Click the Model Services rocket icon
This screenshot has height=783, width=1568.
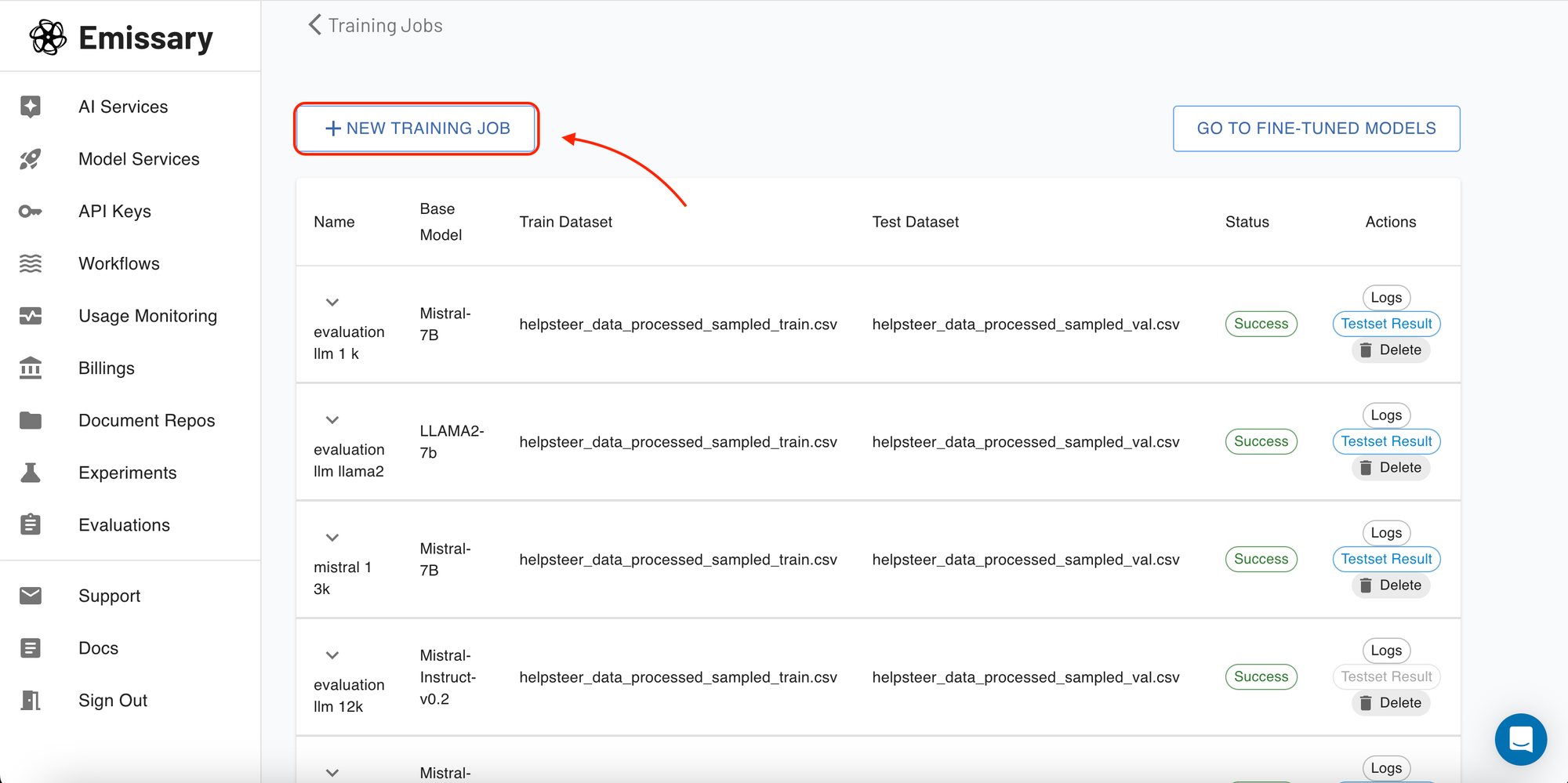click(x=31, y=159)
